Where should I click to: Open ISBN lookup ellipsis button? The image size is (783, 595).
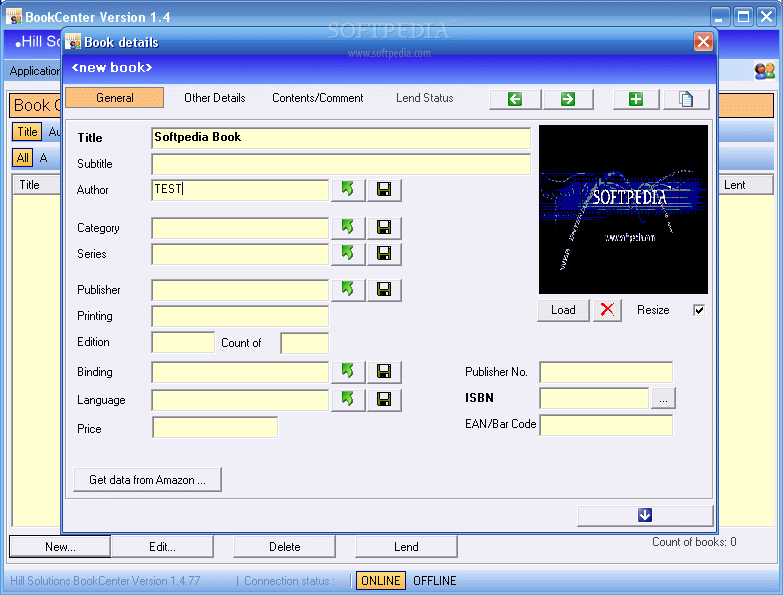coord(663,398)
